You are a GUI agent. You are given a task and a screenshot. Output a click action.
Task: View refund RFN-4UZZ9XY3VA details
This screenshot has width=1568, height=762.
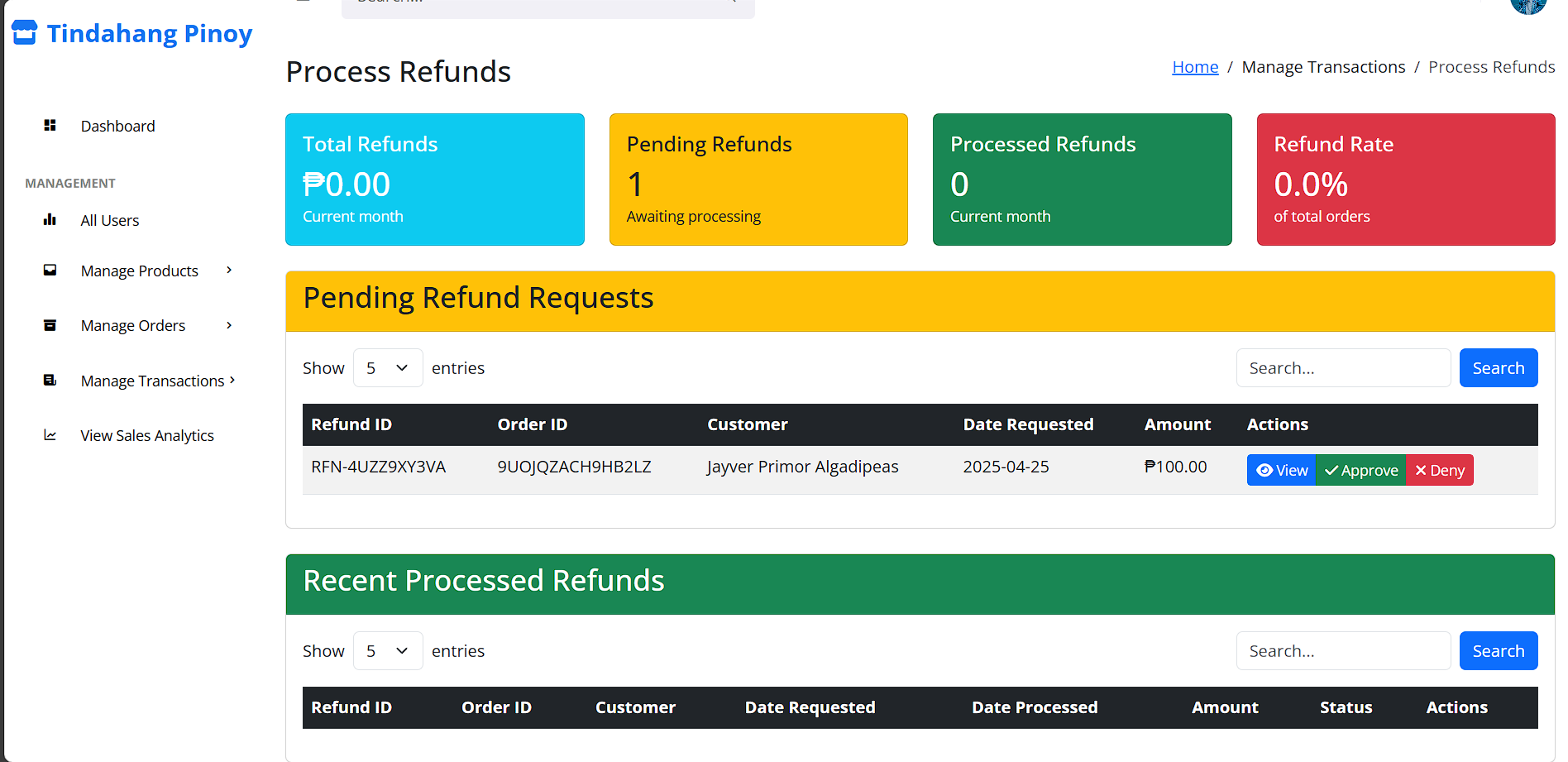(x=1281, y=470)
